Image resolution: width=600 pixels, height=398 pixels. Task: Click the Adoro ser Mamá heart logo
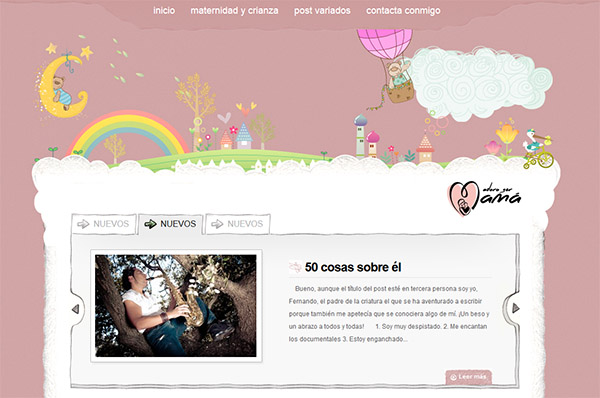tap(484, 198)
